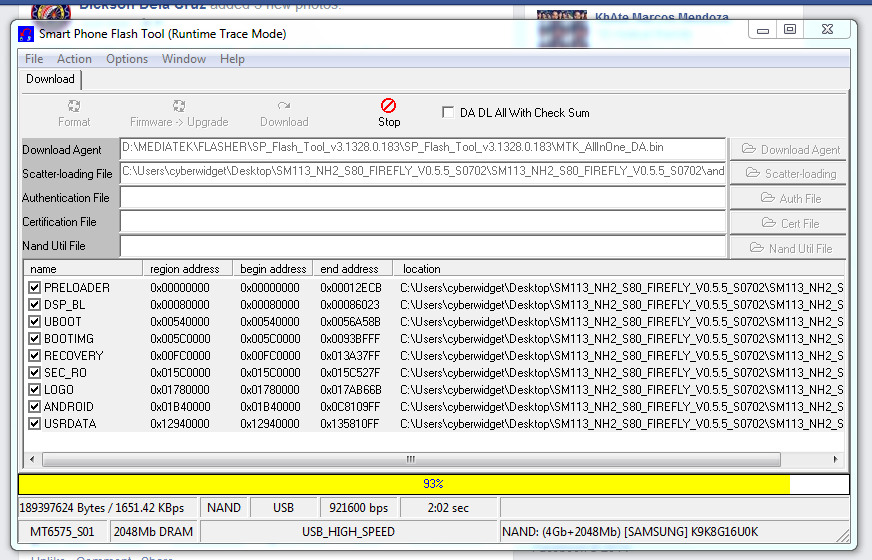Open the Options menu
Screen dimensions: 872x560
(127, 59)
